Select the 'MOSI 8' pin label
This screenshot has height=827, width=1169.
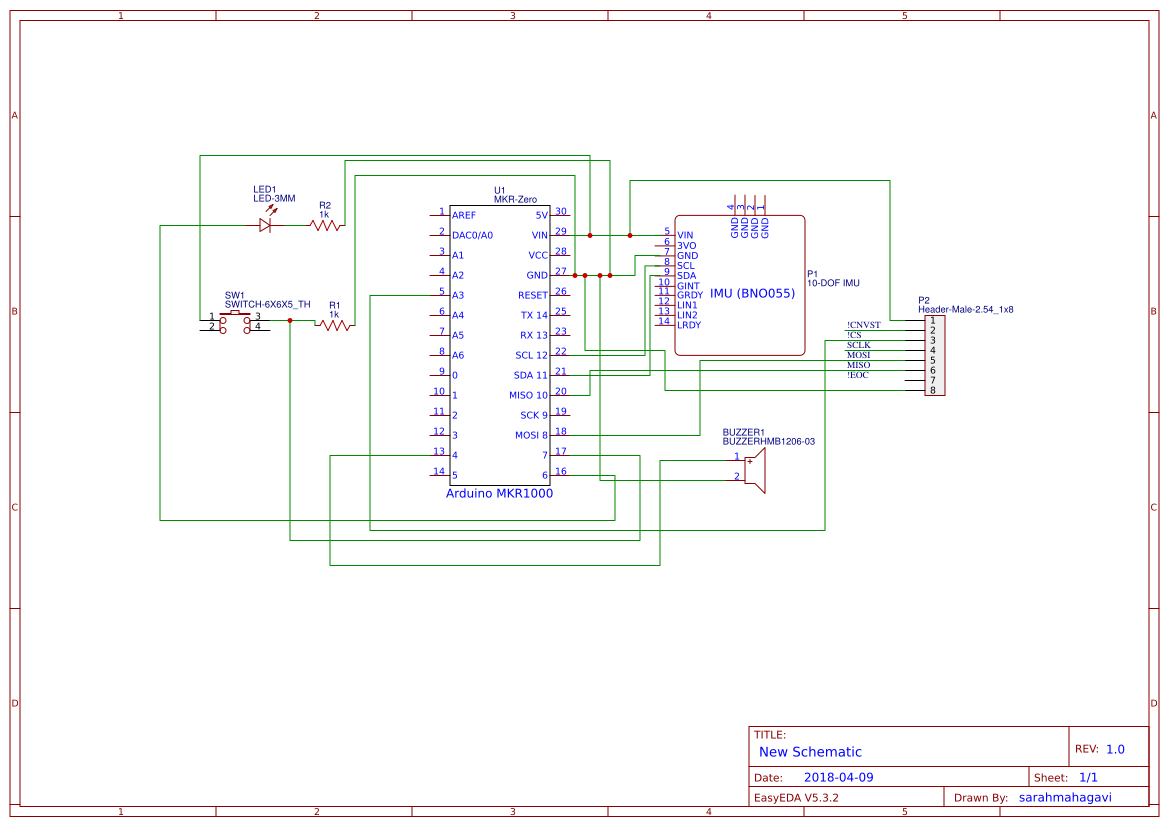(532, 435)
